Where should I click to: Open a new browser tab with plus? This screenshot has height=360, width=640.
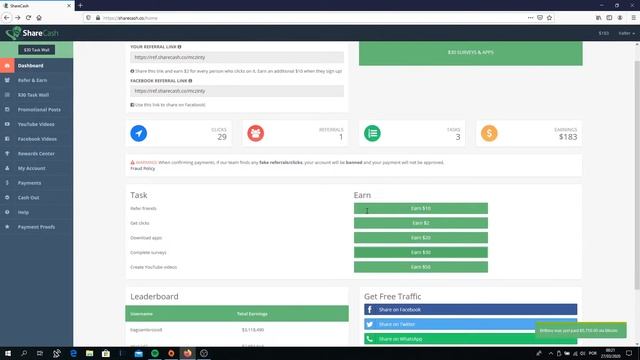[80, 5]
